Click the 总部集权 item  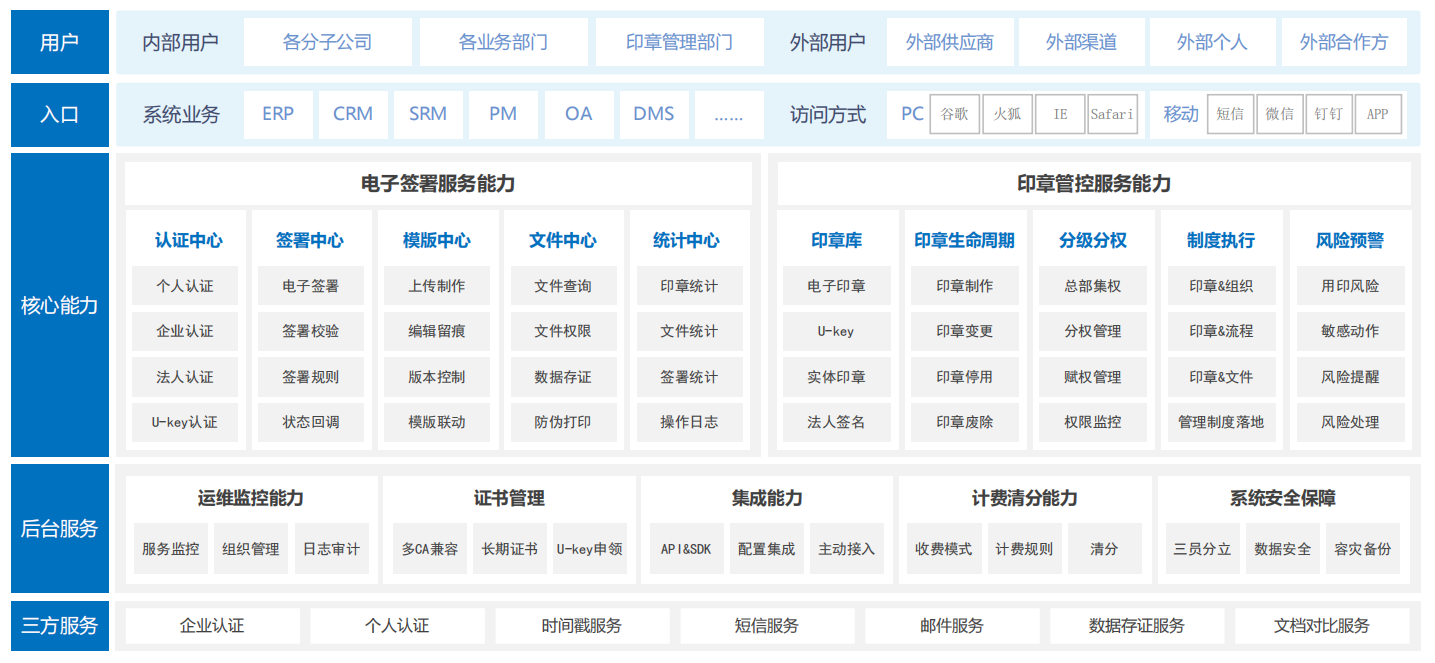click(1093, 286)
